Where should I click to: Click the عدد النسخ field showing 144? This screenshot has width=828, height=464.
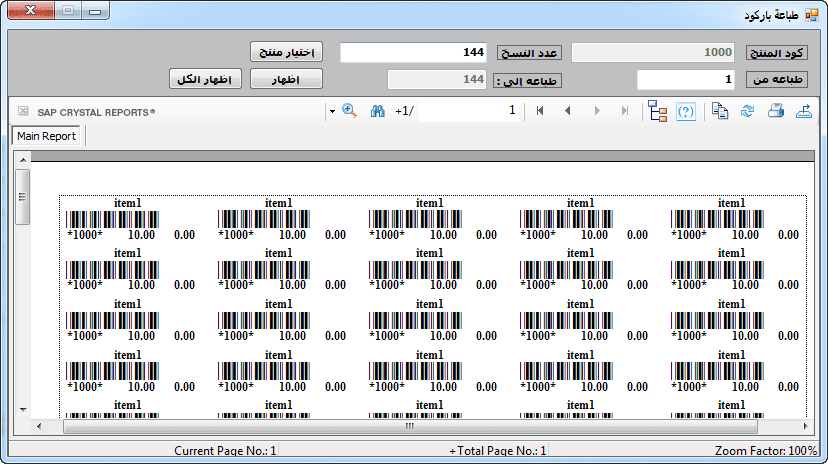[414, 52]
